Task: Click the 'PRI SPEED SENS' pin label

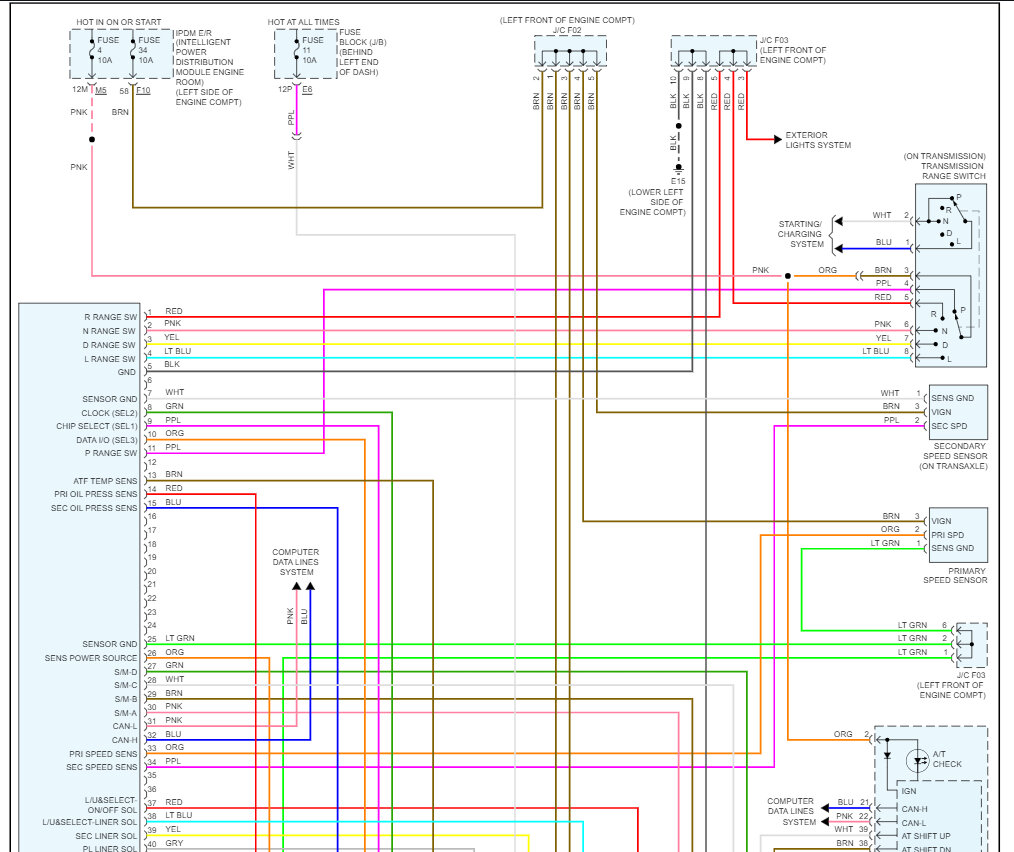Action: click(x=103, y=754)
